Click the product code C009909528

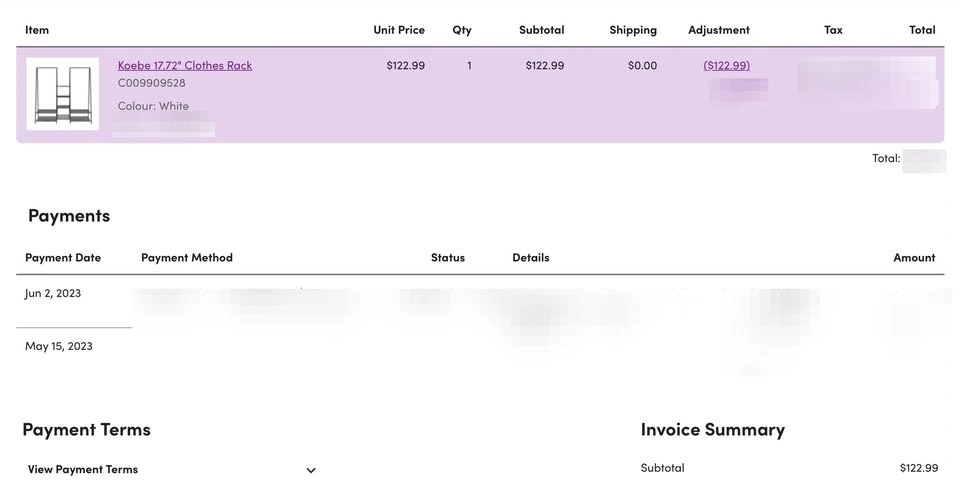151,83
